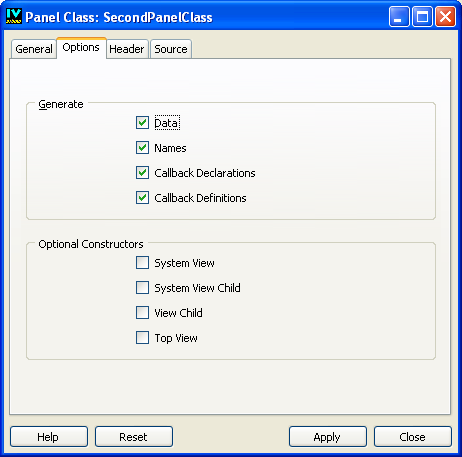Click the Reset button
Image resolution: width=462 pixels, height=457 pixels.
tap(134, 437)
